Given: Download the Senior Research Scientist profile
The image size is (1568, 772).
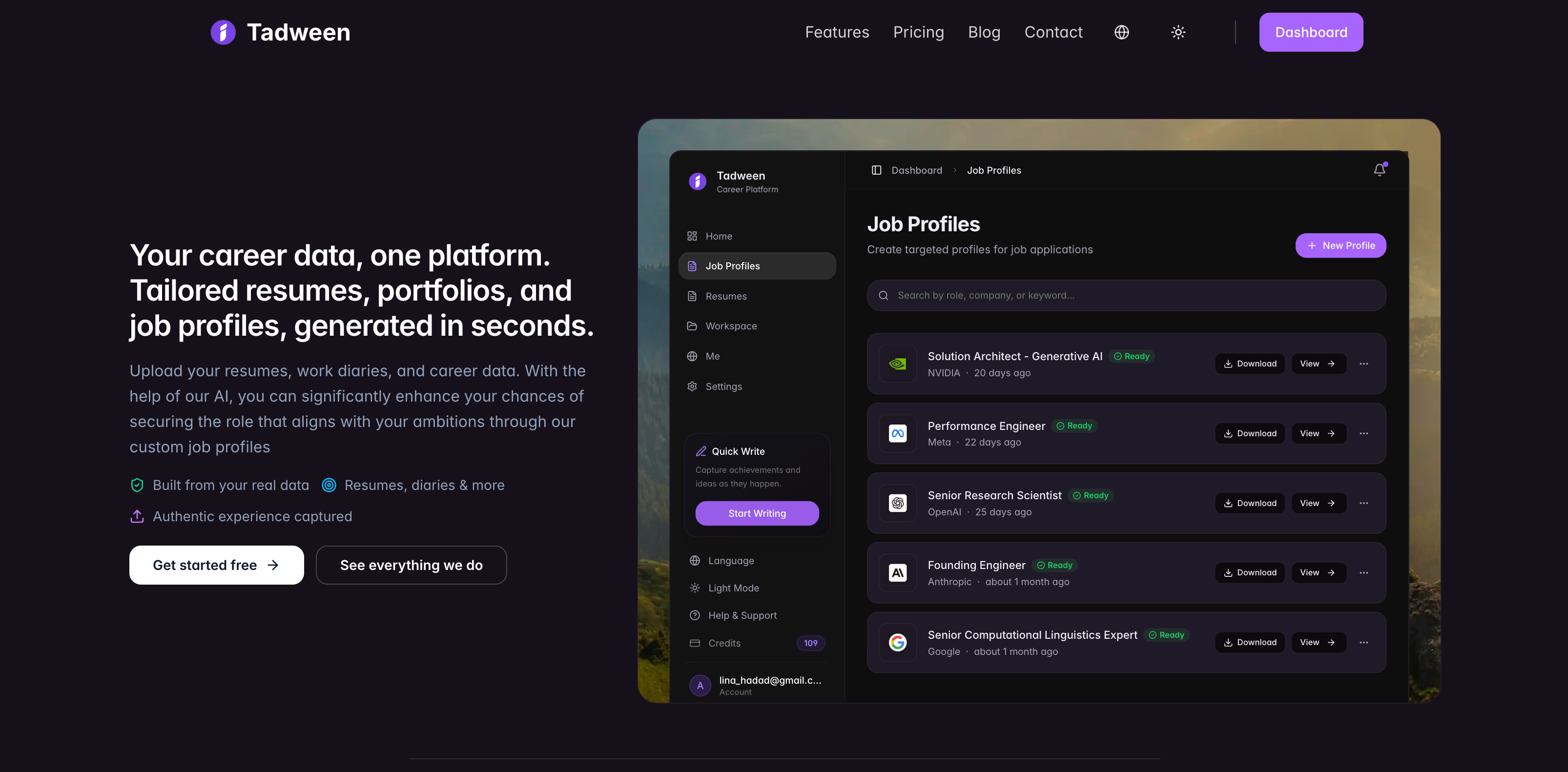Looking at the screenshot, I should click(x=1250, y=503).
